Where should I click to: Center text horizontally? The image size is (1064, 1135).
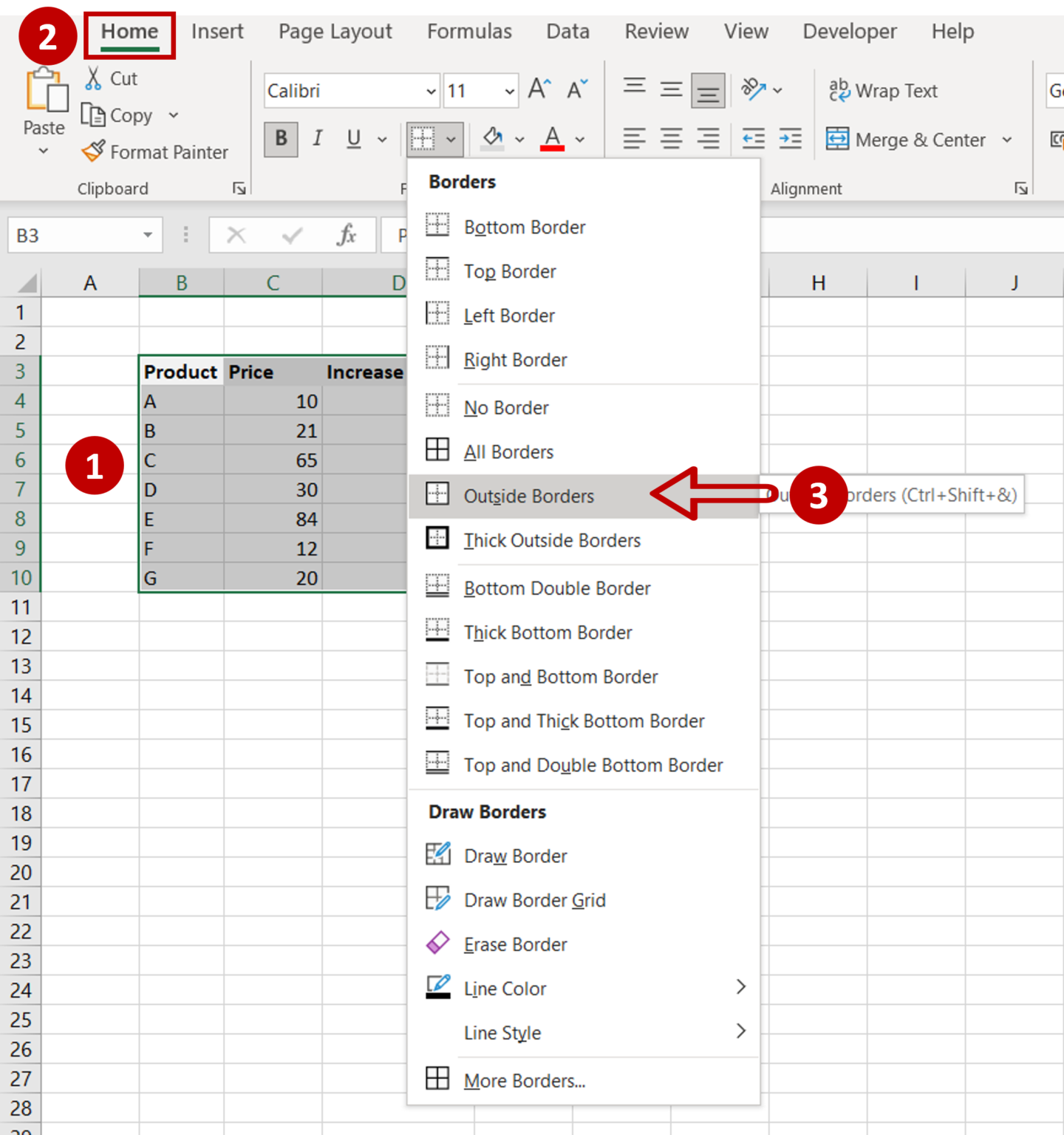click(x=671, y=139)
